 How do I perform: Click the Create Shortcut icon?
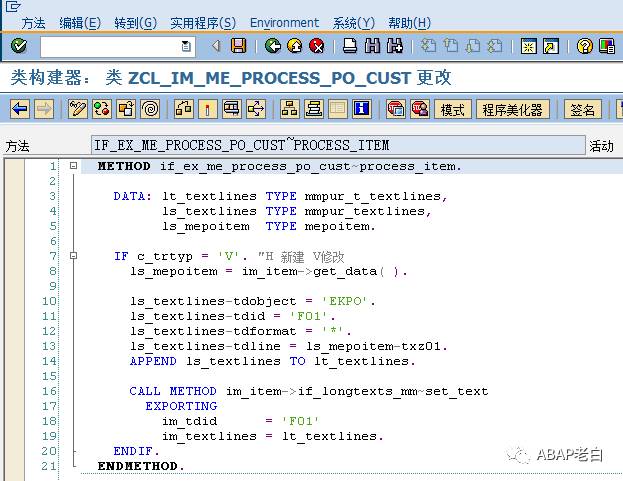click(x=551, y=46)
